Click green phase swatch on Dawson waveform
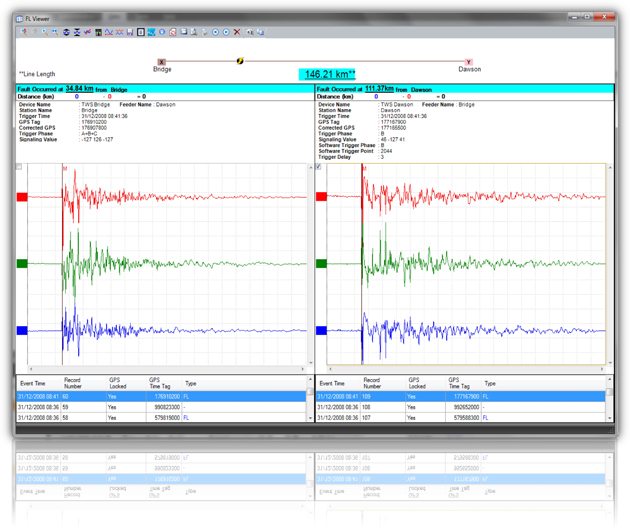 (321, 264)
